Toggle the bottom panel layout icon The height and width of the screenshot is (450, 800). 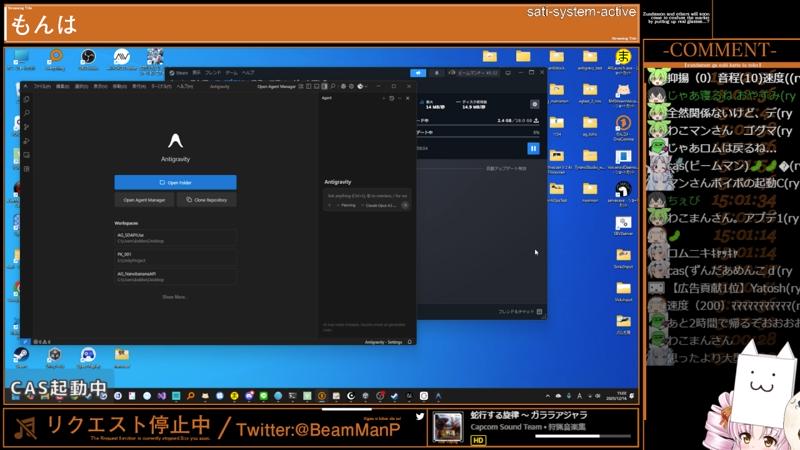[316, 86]
